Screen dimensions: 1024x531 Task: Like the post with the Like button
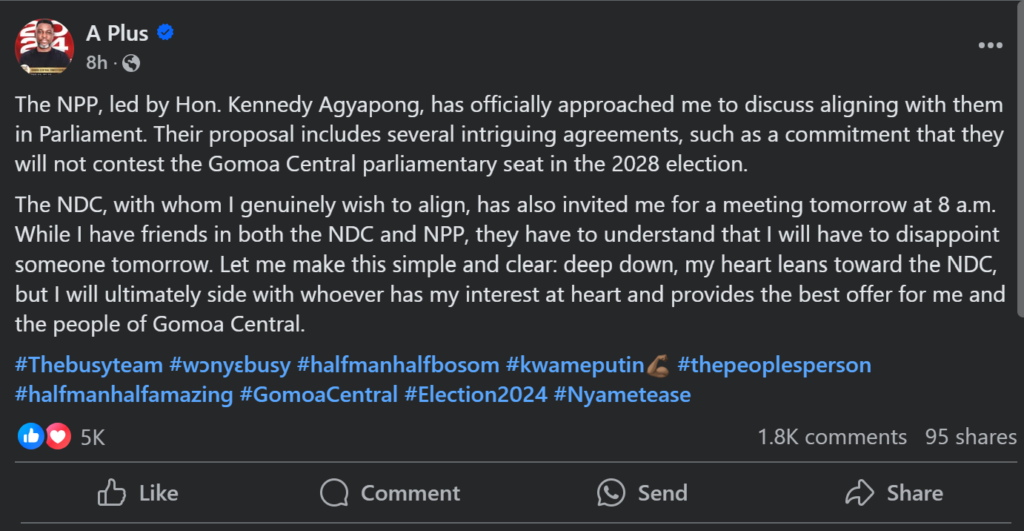point(138,493)
